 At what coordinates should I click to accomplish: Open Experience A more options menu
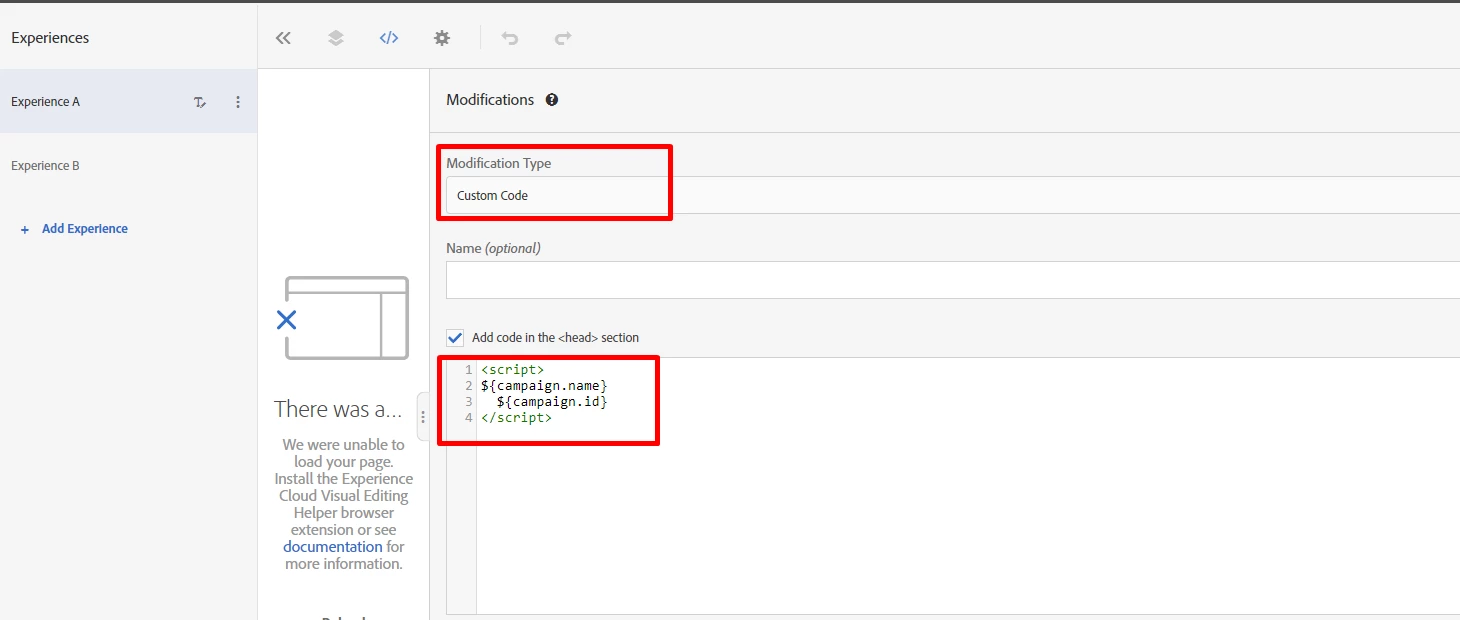[x=238, y=102]
